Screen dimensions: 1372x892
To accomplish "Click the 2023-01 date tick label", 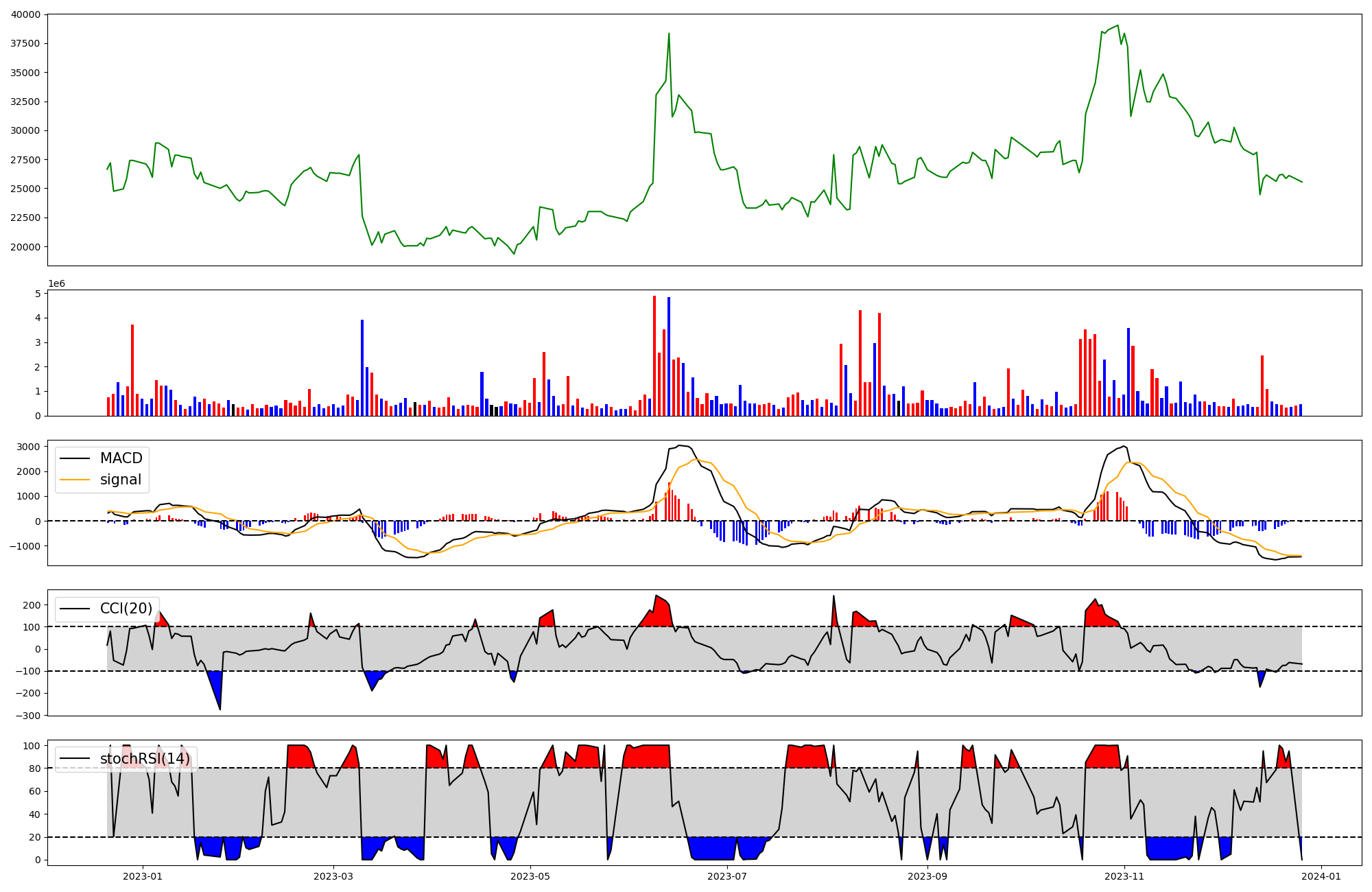I will tap(143, 876).
